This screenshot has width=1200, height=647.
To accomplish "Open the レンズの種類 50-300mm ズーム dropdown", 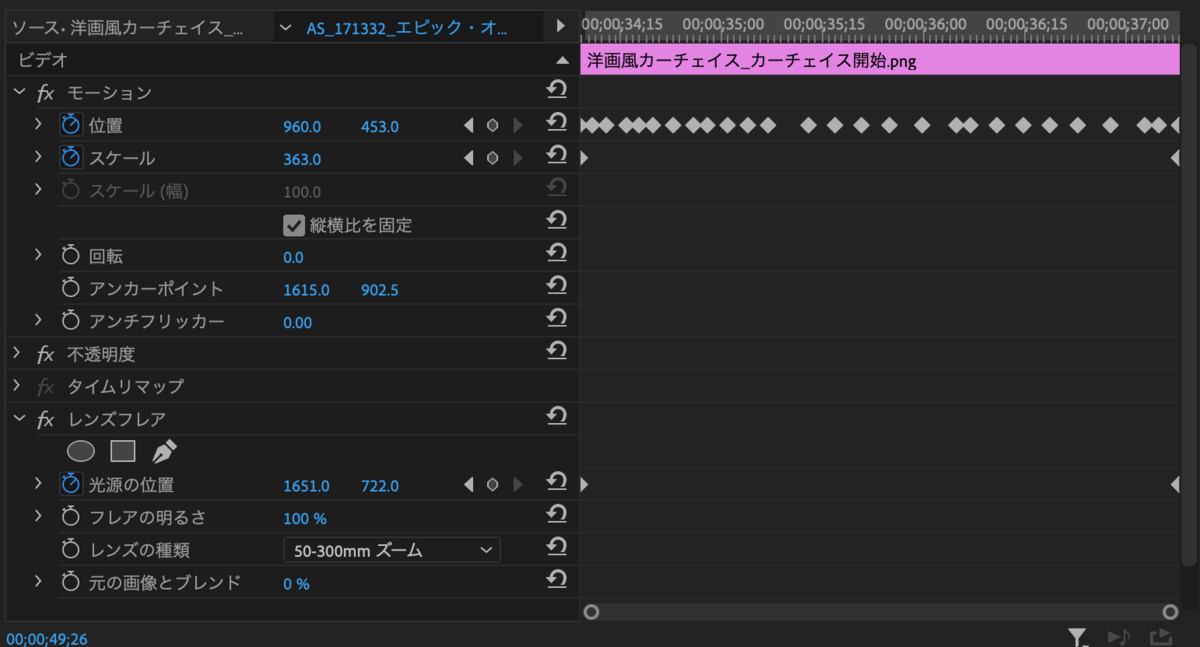I will (392, 549).
